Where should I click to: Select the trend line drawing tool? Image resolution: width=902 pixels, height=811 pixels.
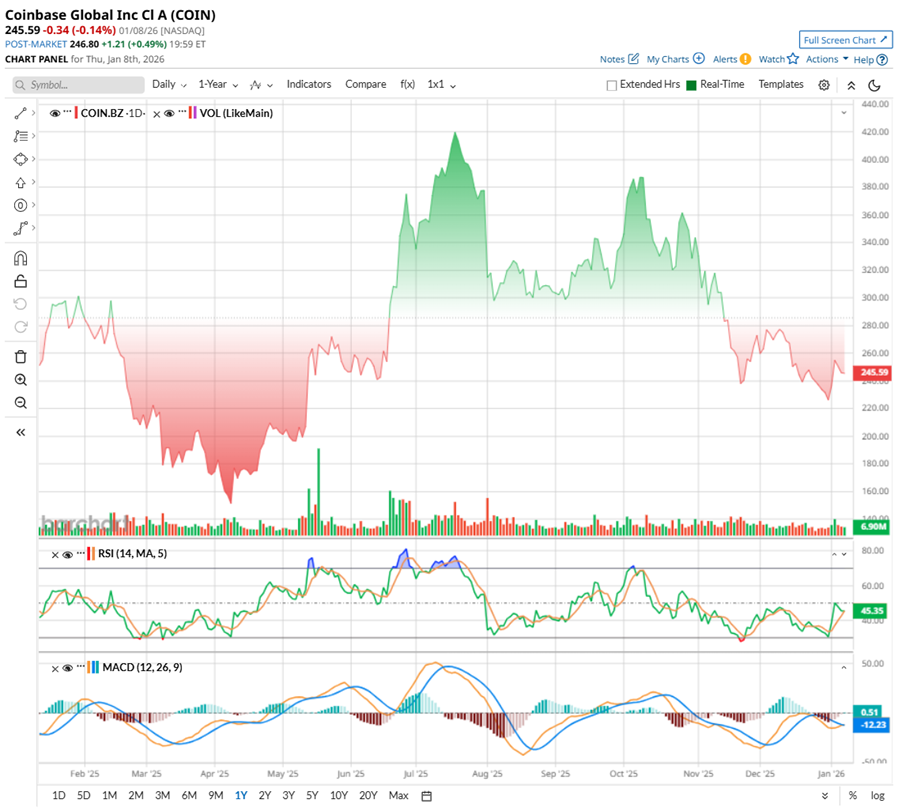(21, 113)
